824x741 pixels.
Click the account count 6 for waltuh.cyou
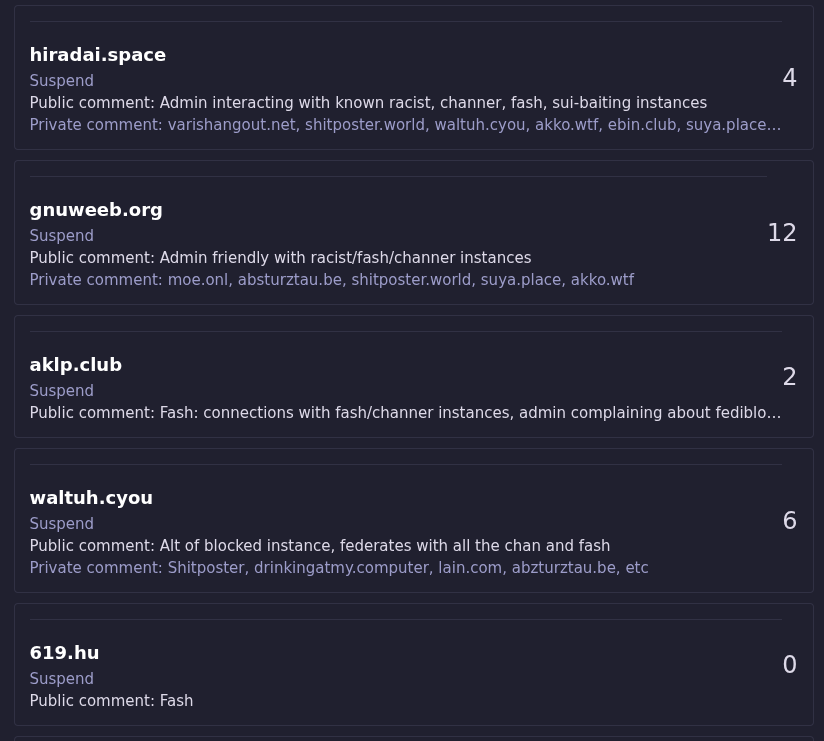[789, 521]
